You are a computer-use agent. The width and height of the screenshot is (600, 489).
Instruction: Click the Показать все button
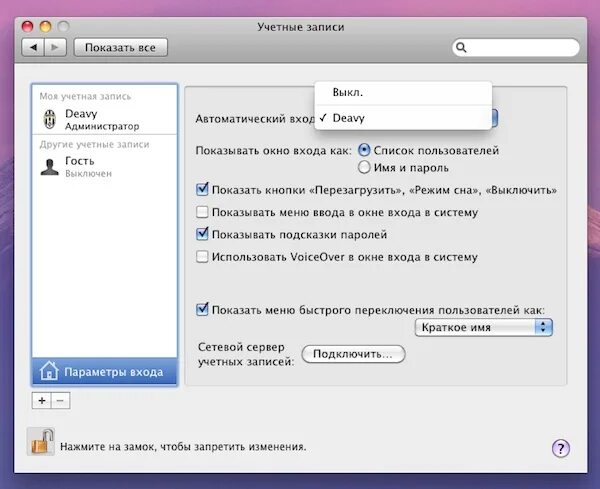click(x=121, y=47)
